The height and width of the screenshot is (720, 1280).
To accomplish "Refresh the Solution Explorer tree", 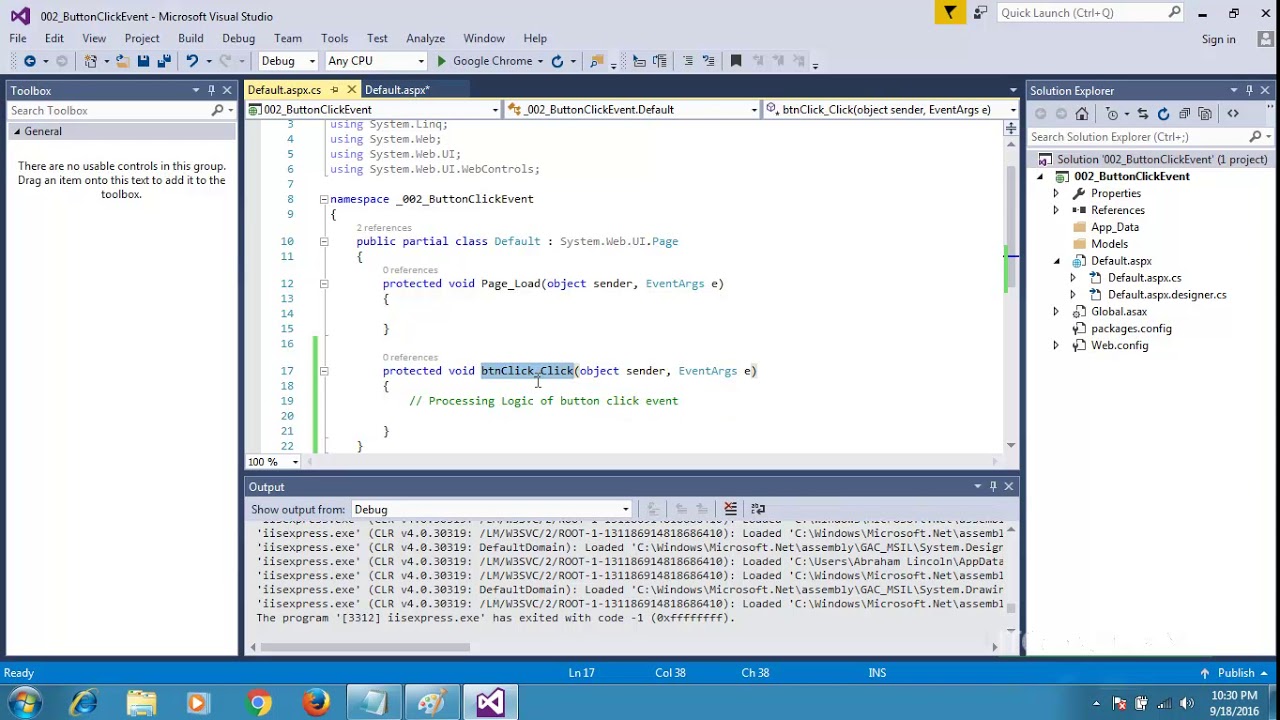I will pos(1163,114).
